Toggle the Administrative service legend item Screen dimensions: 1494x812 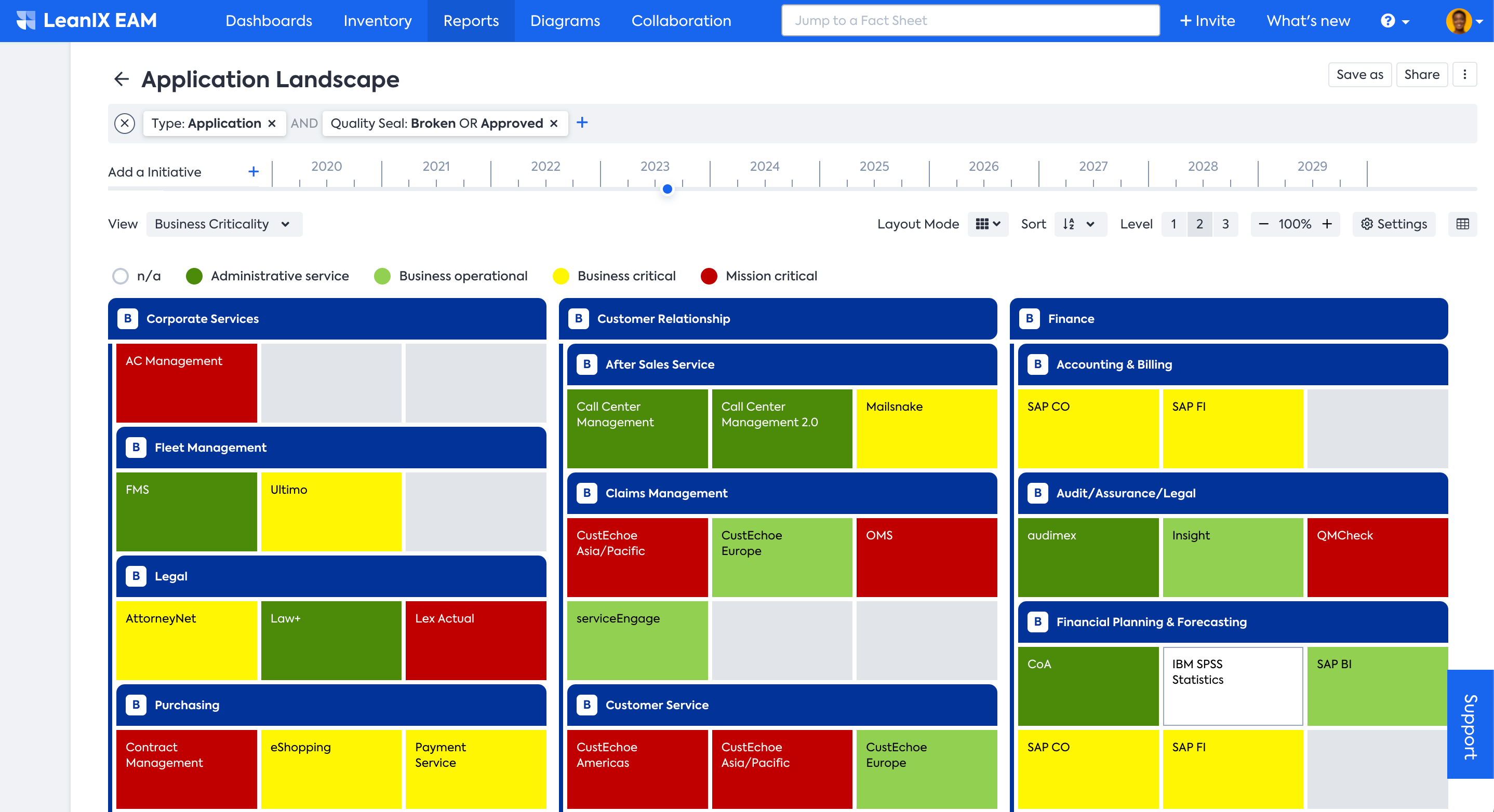pyautogui.click(x=268, y=276)
